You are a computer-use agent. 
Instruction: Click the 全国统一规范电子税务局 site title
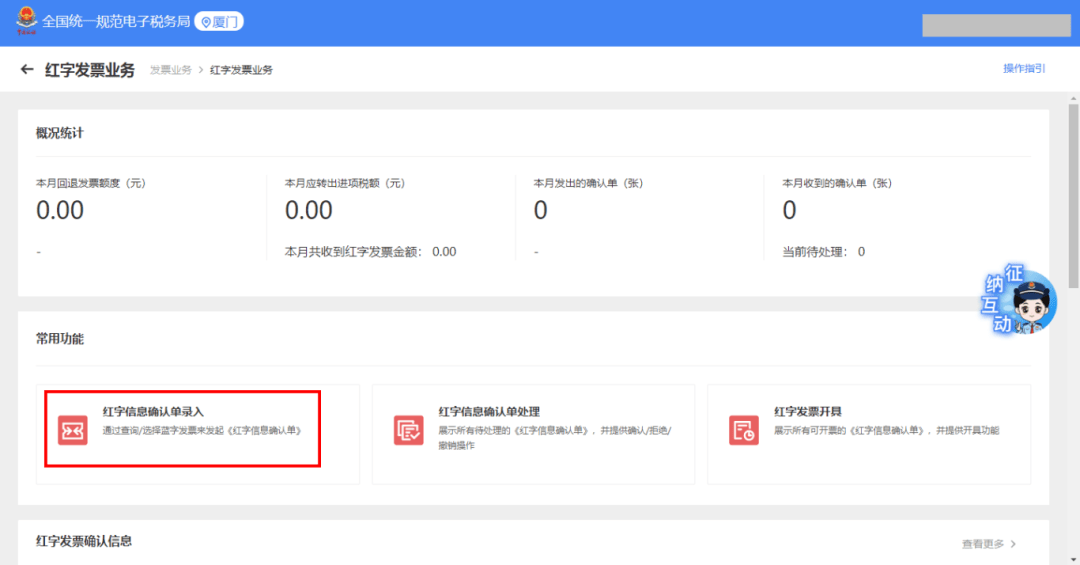tap(115, 22)
